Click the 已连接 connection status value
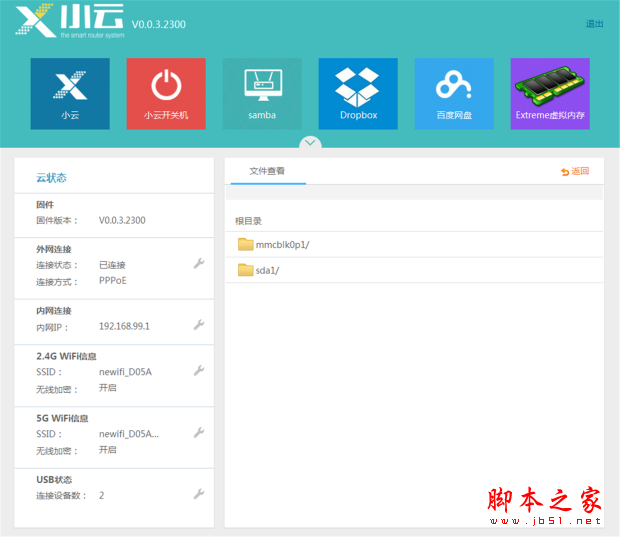Screen dimensions: 620x537 [112, 265]
